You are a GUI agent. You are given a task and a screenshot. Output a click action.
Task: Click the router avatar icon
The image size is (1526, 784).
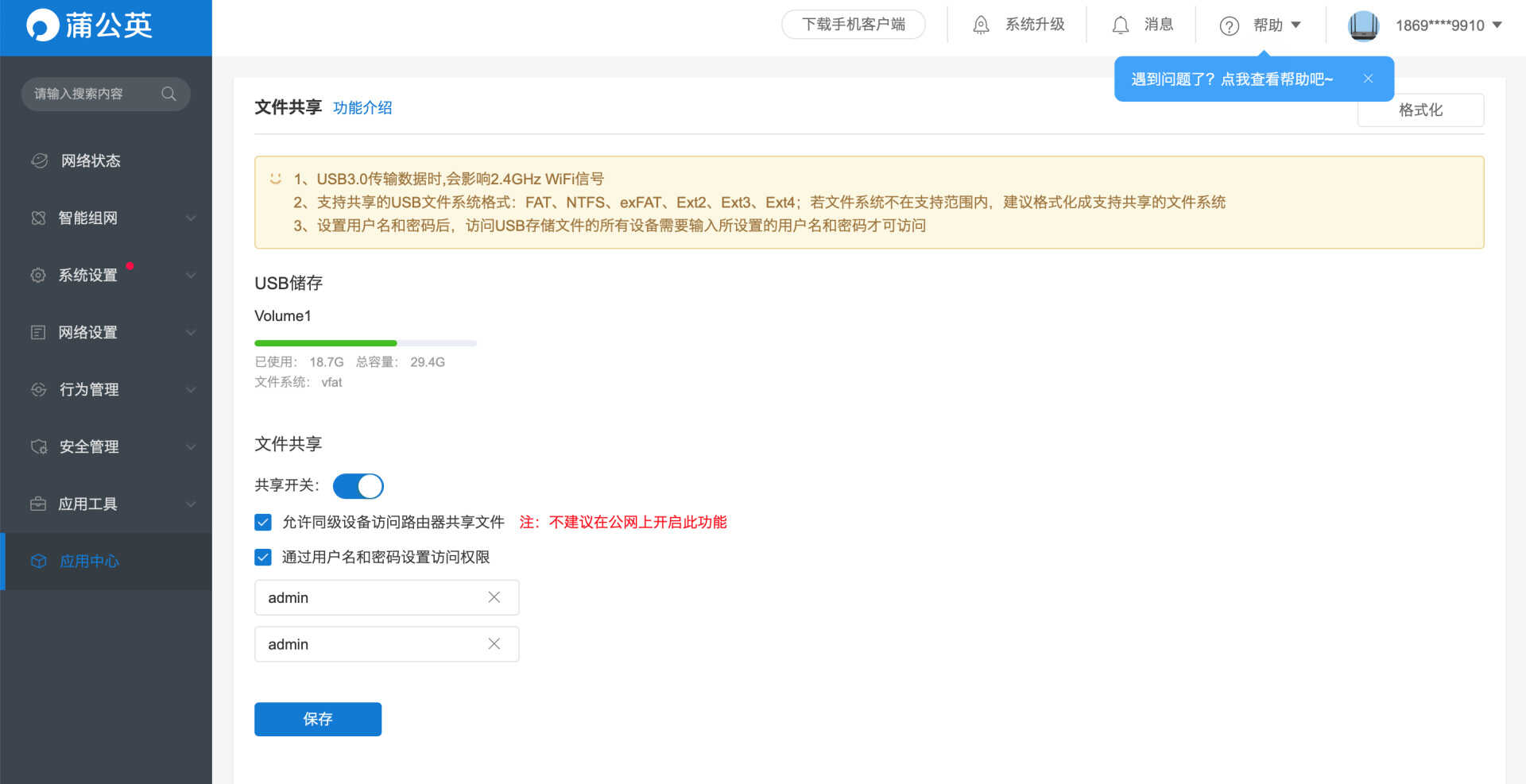(x=1363, y=25)
